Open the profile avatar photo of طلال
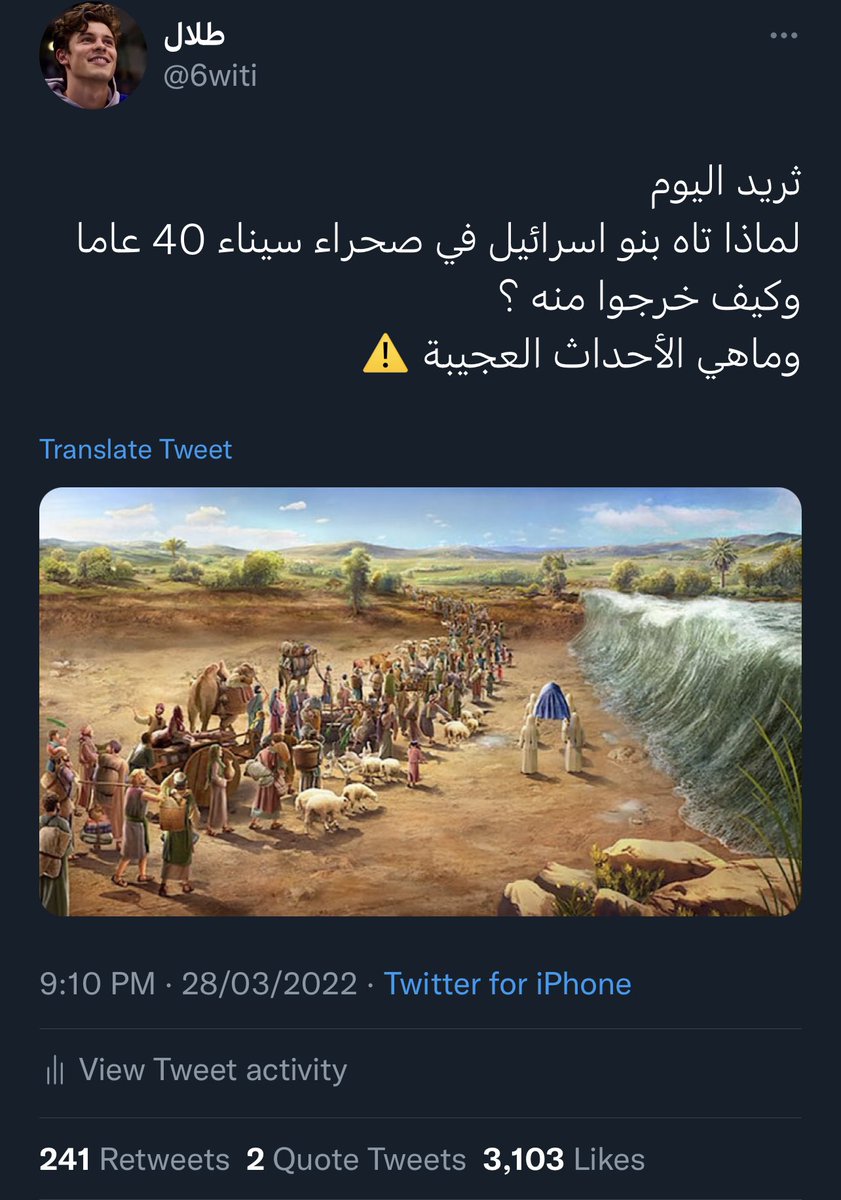The image size is (841, 1200). pyautogui.click(x=94, y=55)
